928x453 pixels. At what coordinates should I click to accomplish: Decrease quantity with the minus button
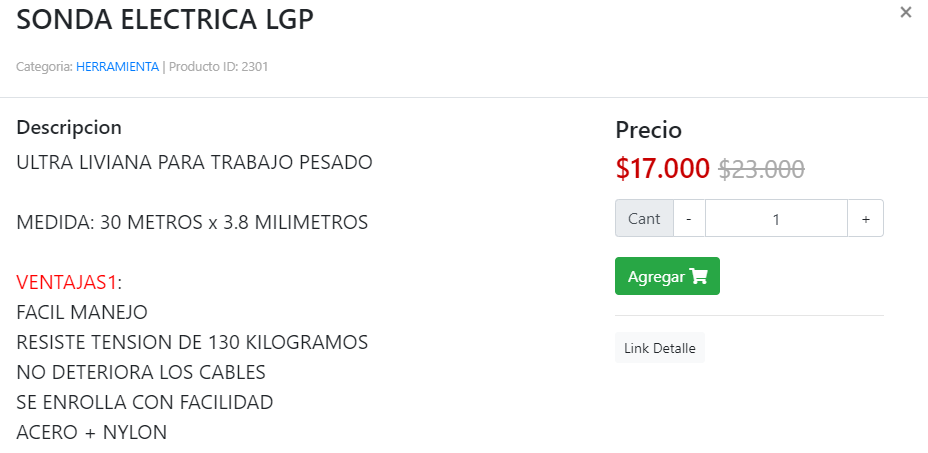tap(689, 219)
